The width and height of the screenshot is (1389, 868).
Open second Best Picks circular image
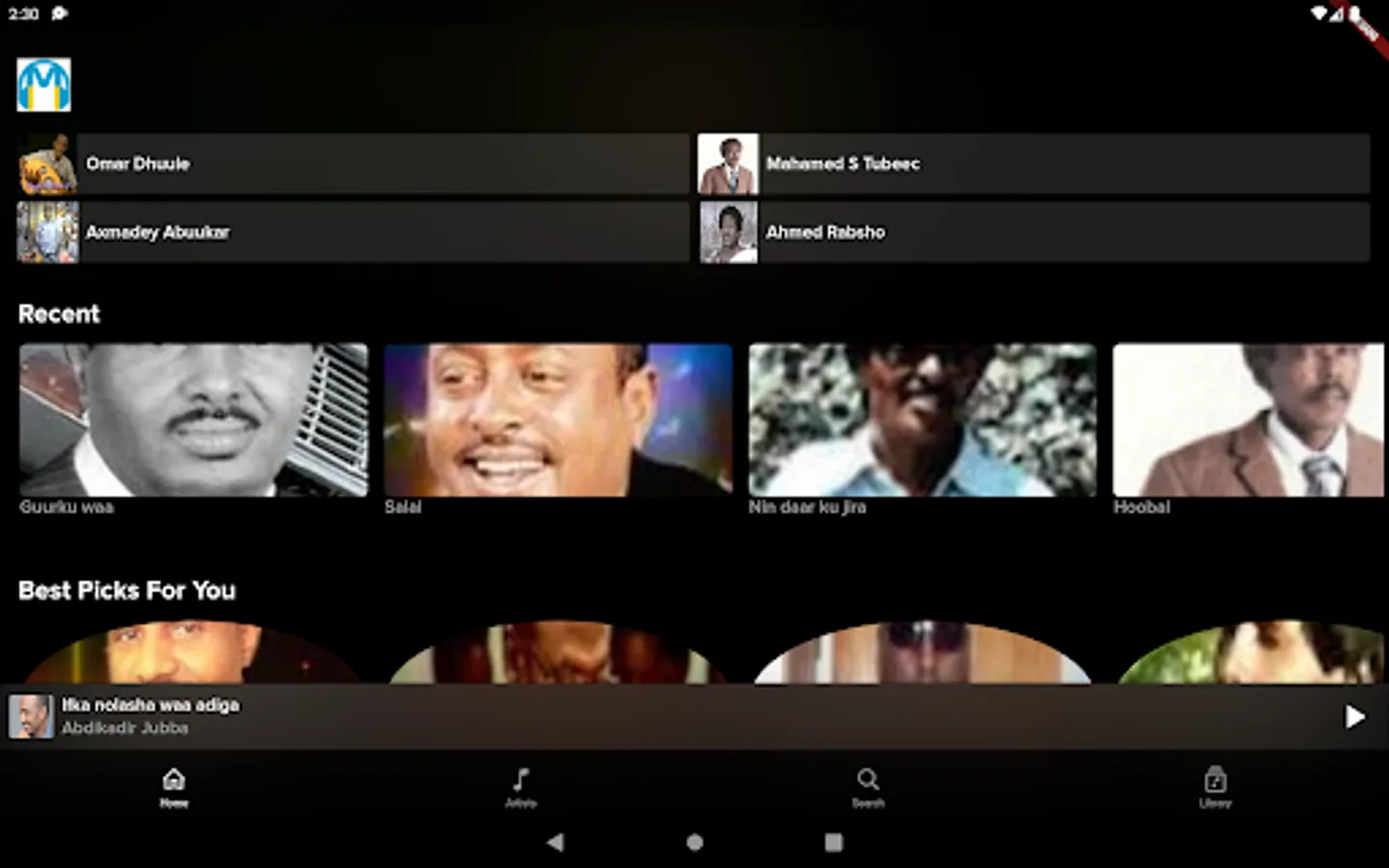tap(558, 653)
